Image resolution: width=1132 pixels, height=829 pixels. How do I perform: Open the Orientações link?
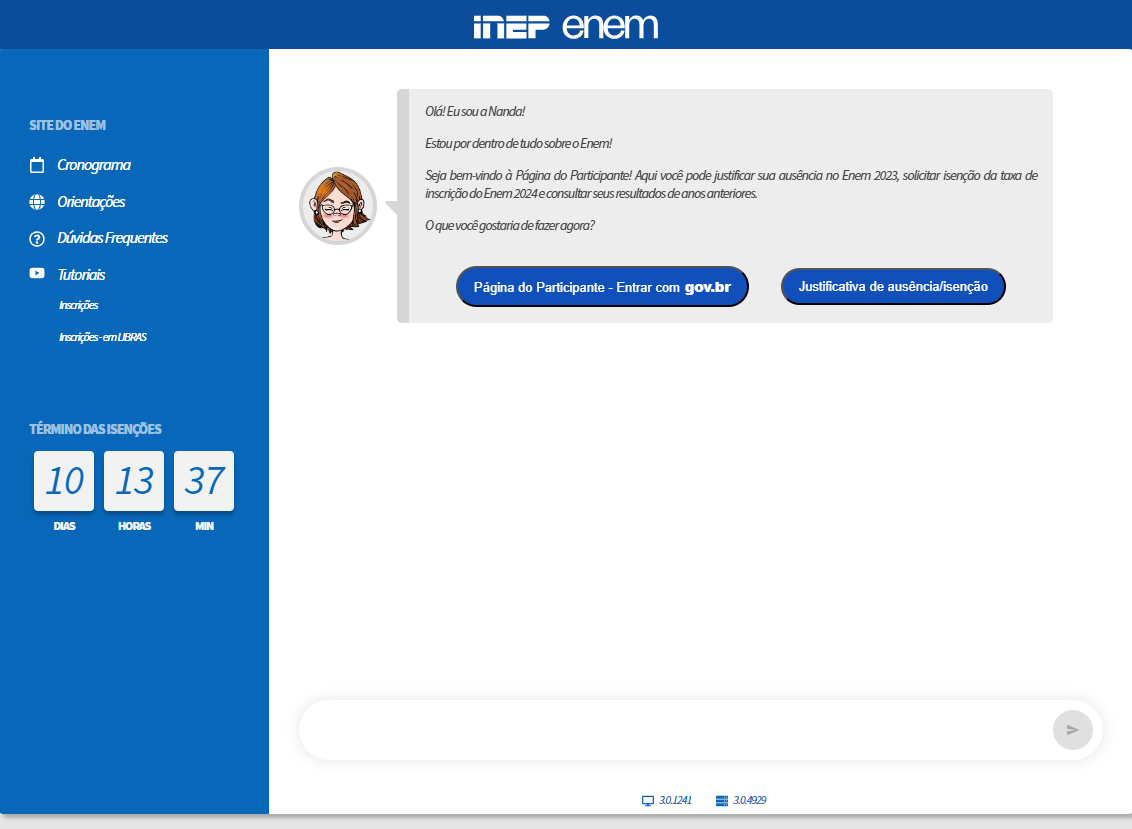coord(91,202)
